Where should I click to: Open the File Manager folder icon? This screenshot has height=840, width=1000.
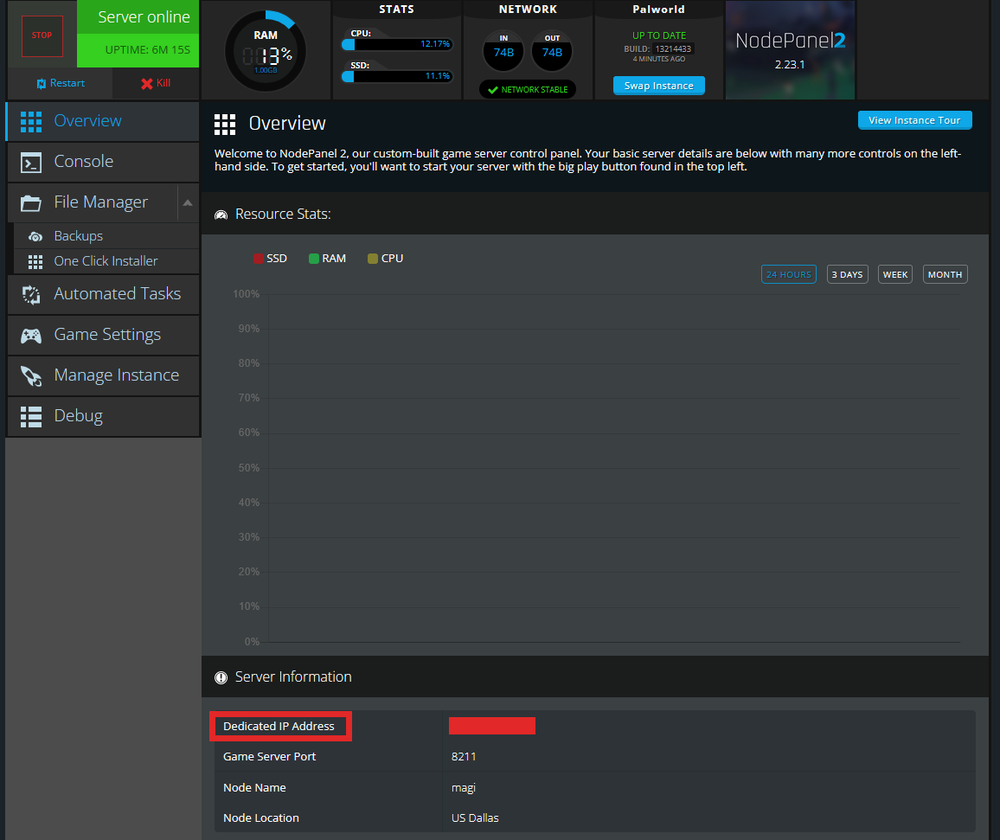click(x=30, y=202)
